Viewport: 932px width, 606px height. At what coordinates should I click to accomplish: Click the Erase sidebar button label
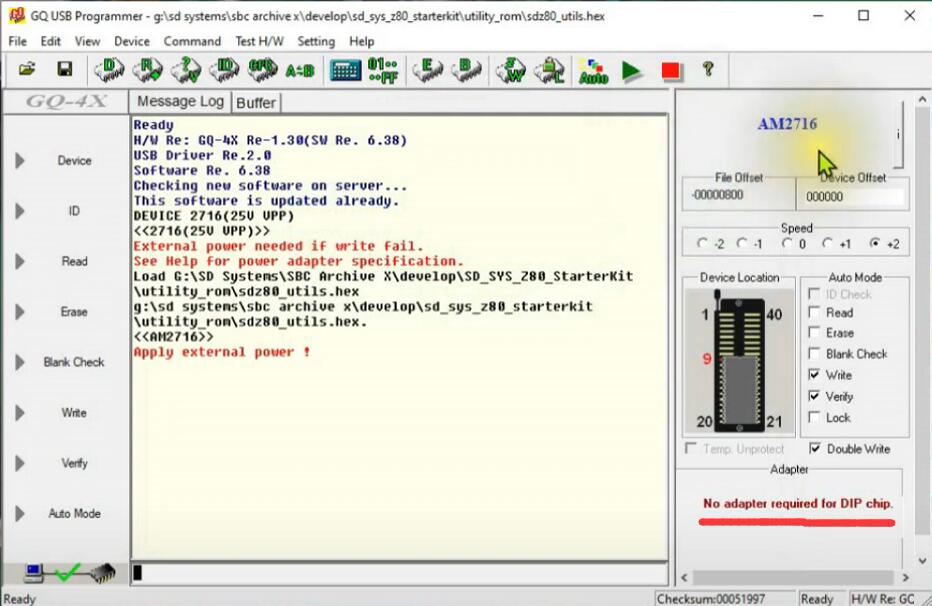(74, 312)
